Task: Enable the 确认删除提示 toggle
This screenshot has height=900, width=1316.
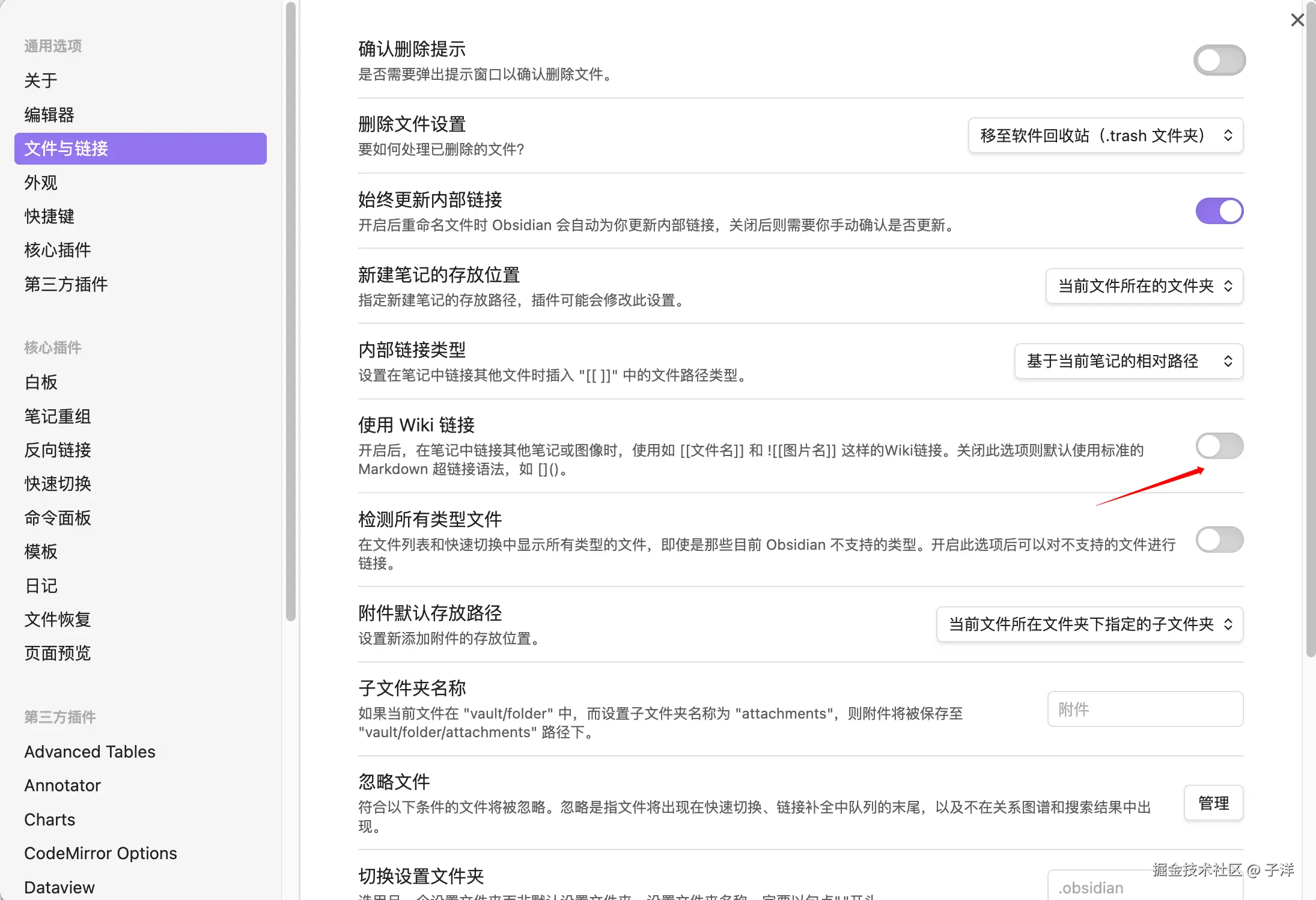Action: [x=1219, y=60]
